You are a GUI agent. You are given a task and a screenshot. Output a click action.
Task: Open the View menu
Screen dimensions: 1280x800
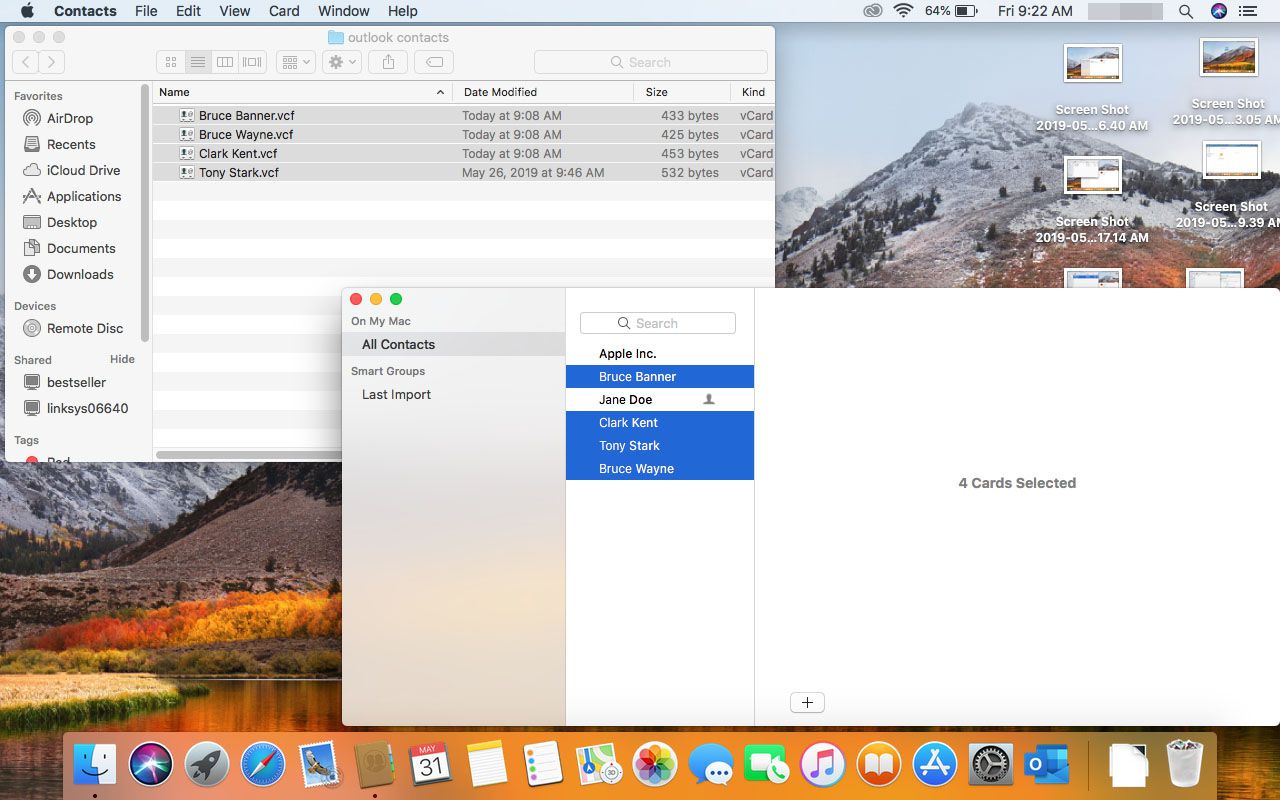tap(235, 11)
